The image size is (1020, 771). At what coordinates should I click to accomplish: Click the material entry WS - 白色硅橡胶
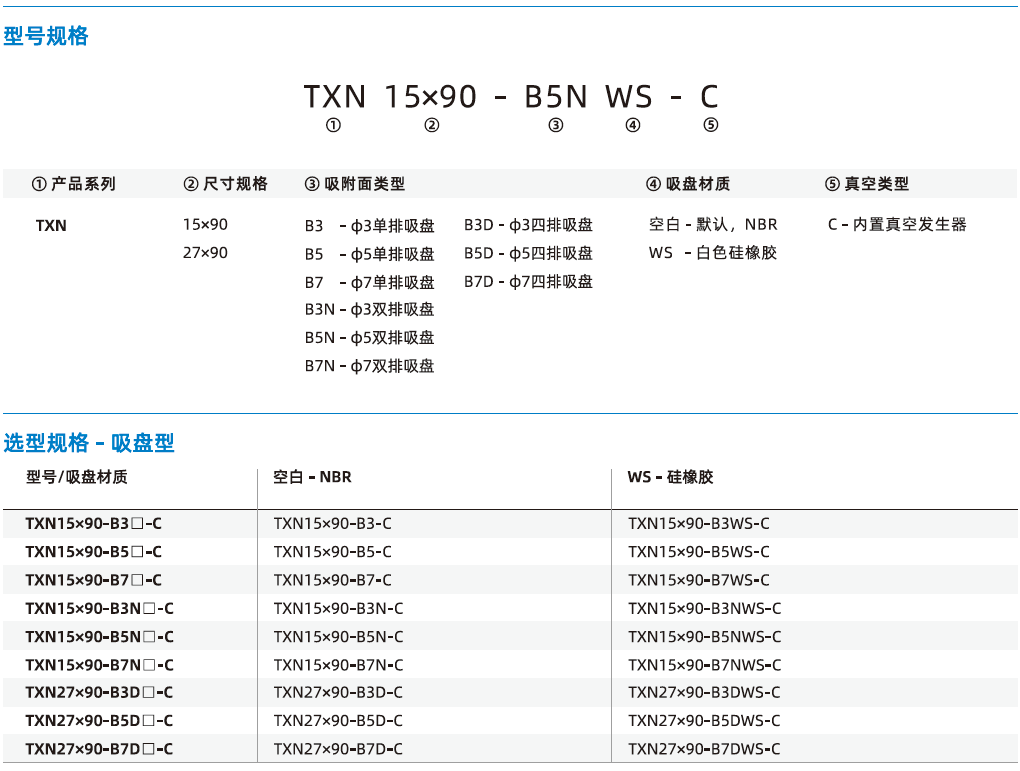click(713, 252)
